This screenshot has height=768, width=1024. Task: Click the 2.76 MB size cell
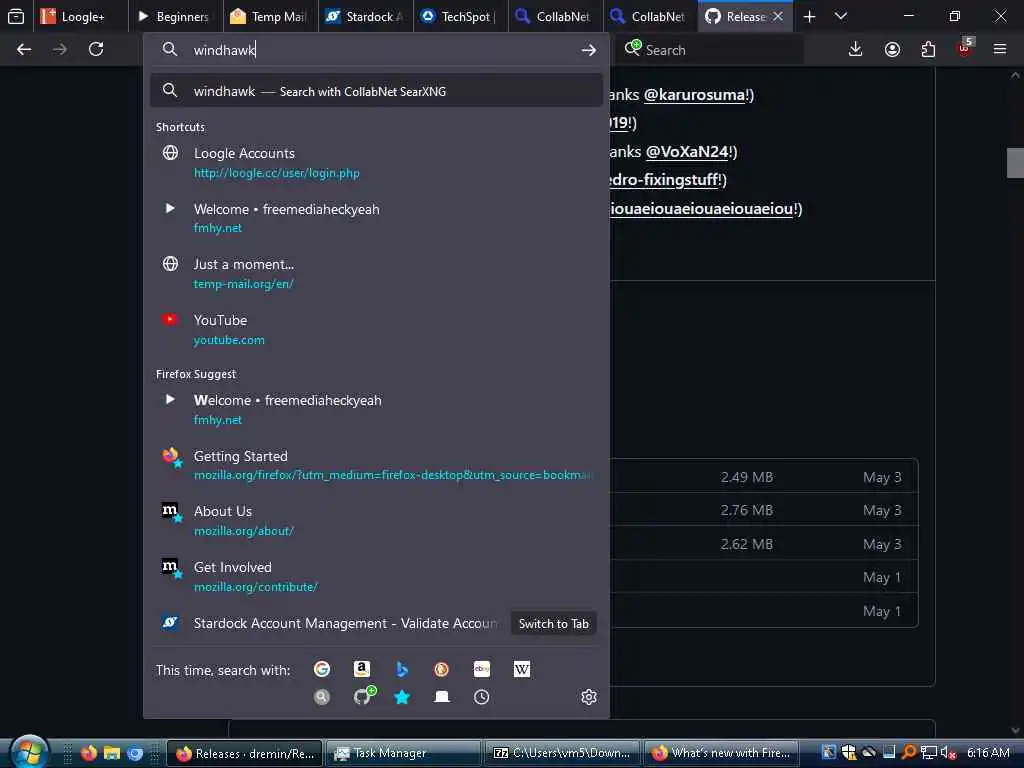point(746,511)
